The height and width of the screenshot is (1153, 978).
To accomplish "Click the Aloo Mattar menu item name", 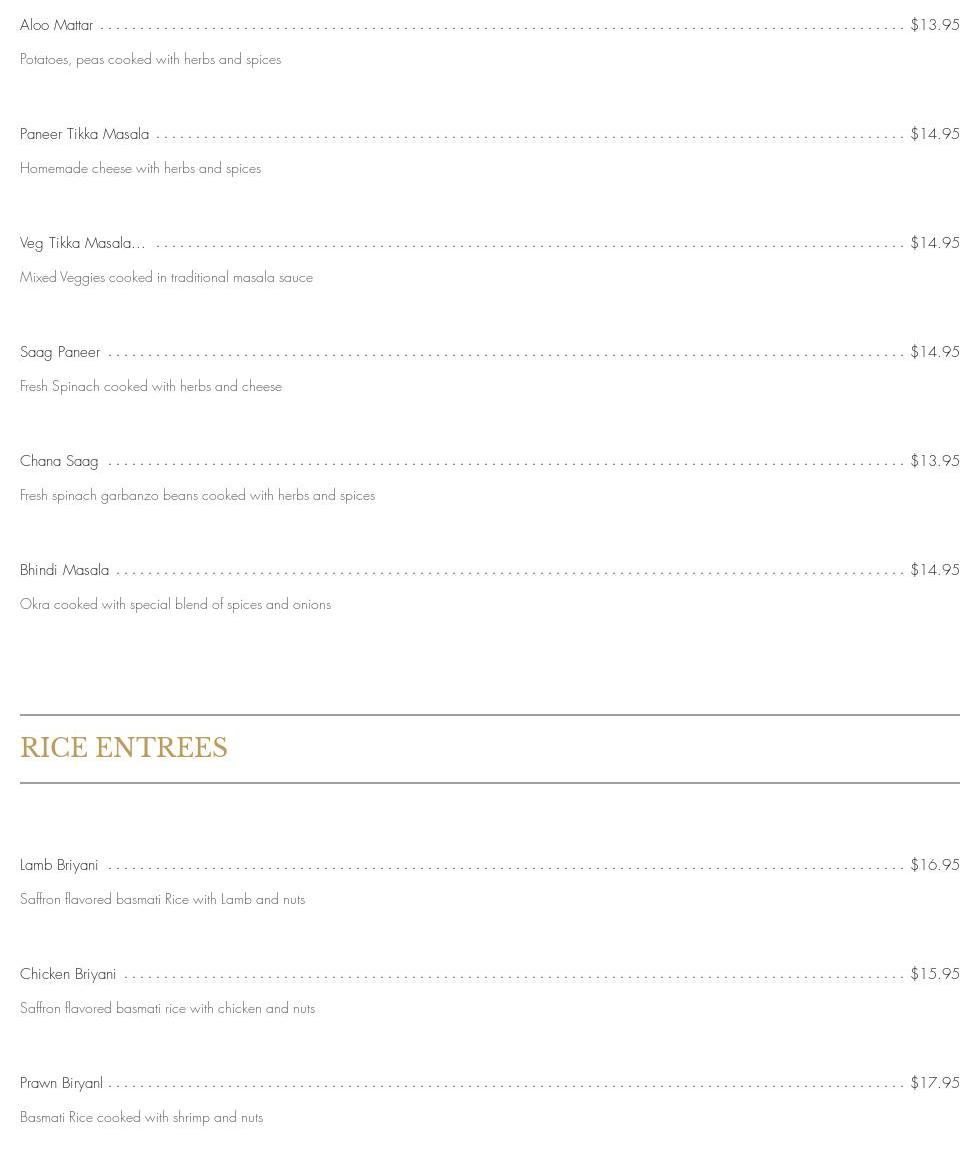I will pos(57,25).
